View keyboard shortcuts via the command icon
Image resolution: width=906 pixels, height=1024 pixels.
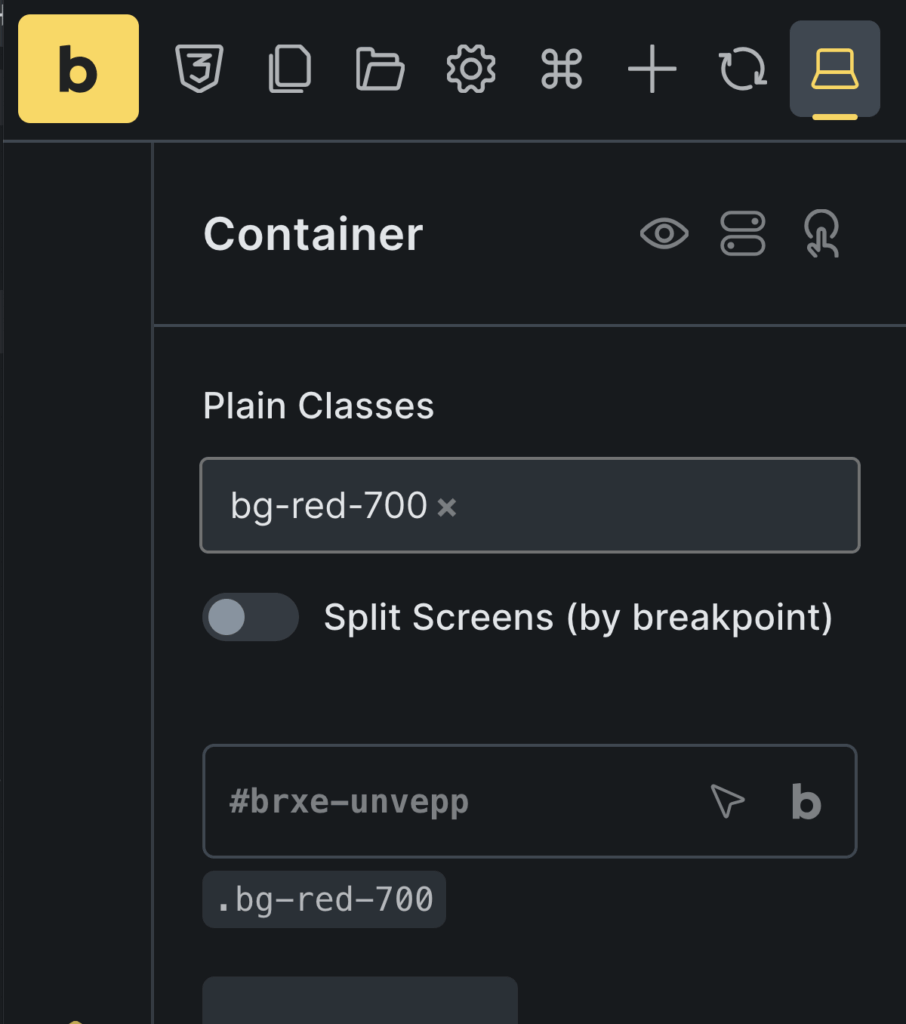[x=561, y=69]
